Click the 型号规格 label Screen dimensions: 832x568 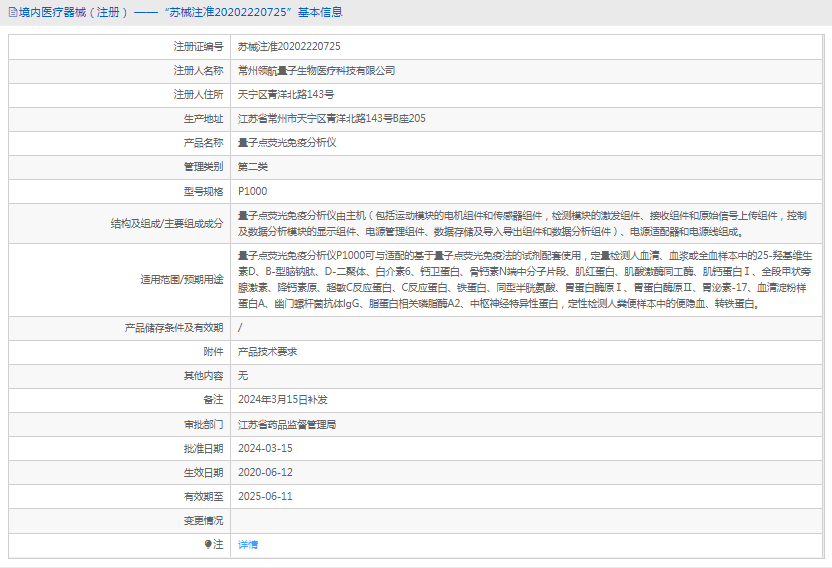203,191
